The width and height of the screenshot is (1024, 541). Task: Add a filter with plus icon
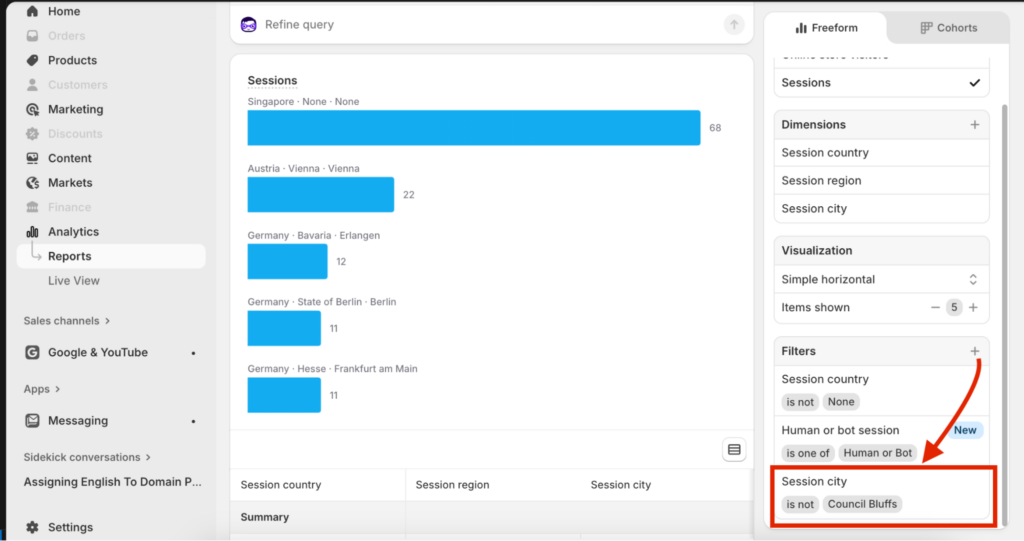[974, 352]
